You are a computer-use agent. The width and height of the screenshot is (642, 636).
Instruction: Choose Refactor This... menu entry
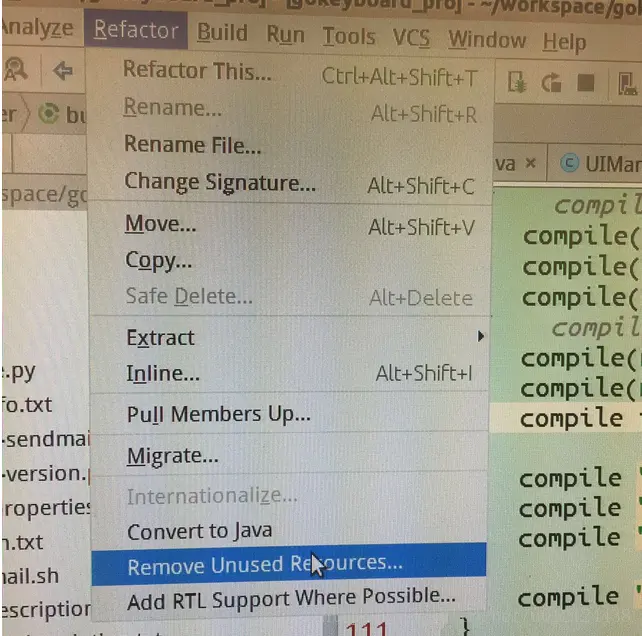[x=290, y=74]
